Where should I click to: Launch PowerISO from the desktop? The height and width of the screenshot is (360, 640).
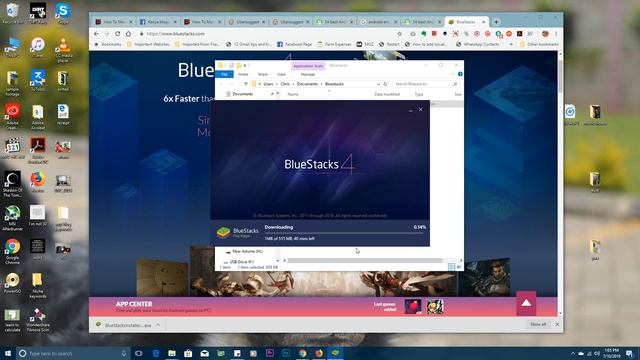point(12,283)
